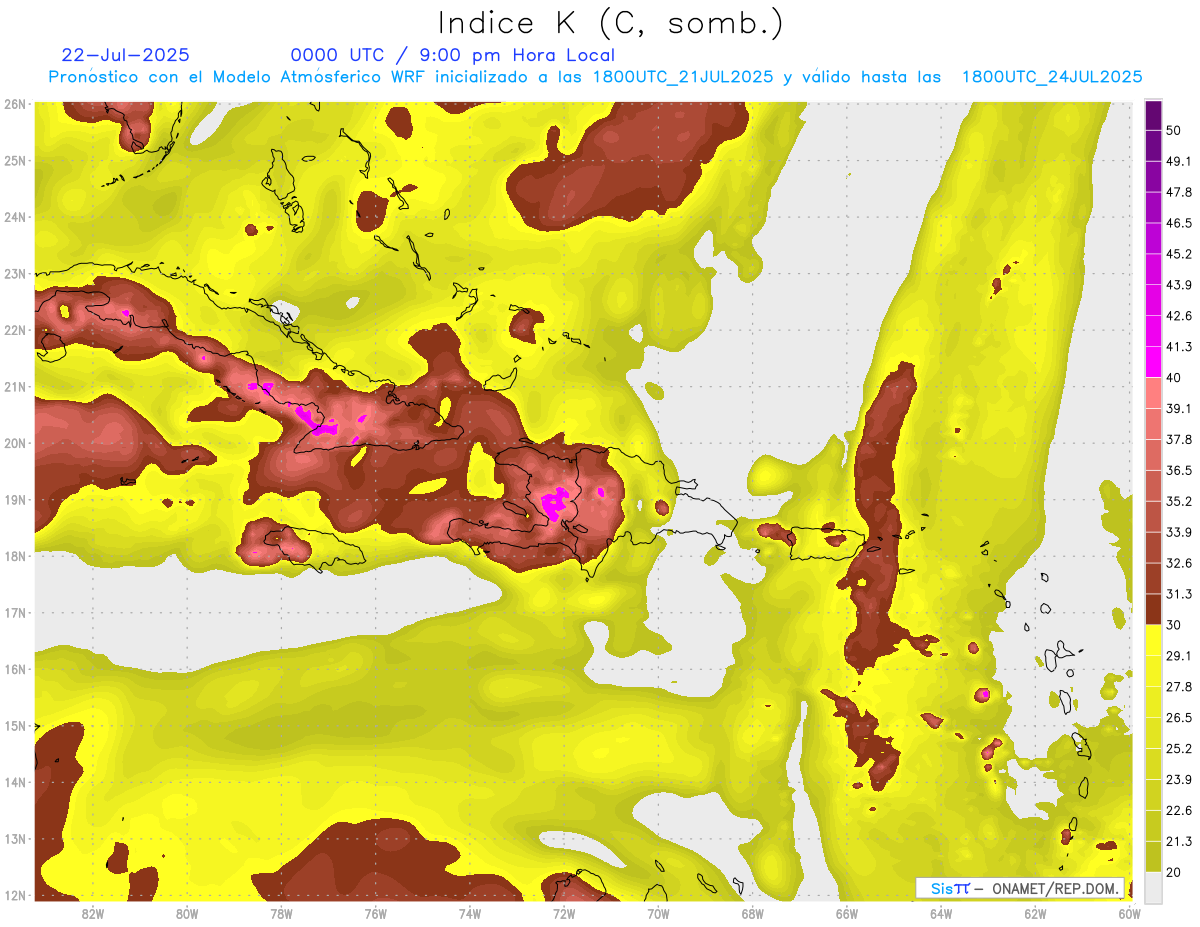Click the colorbar value "29.1"
Viewport: 1200px width, 927px height.
pyautogui.click(x=1178, y=655)
